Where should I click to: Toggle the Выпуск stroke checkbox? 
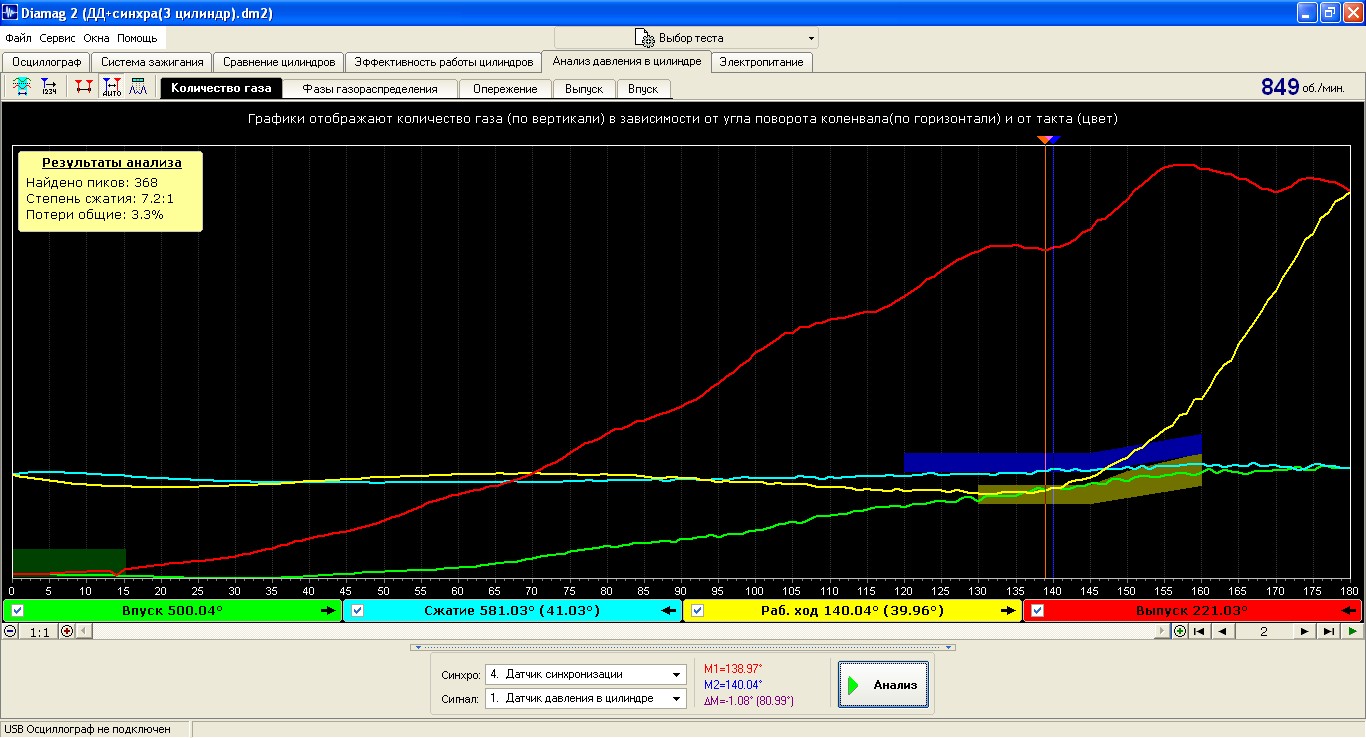point(1038,611)
